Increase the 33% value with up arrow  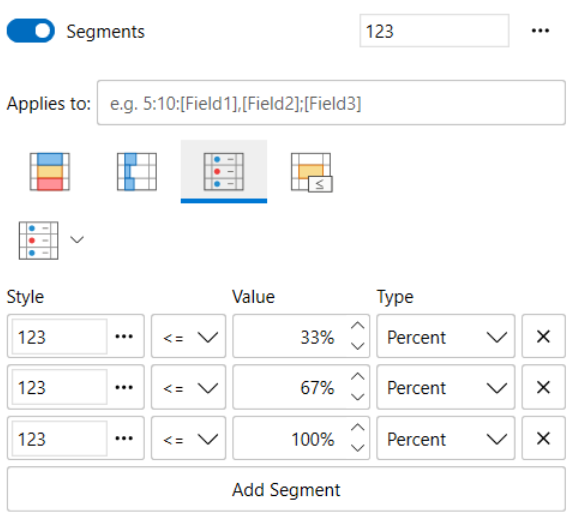point(358,325)
